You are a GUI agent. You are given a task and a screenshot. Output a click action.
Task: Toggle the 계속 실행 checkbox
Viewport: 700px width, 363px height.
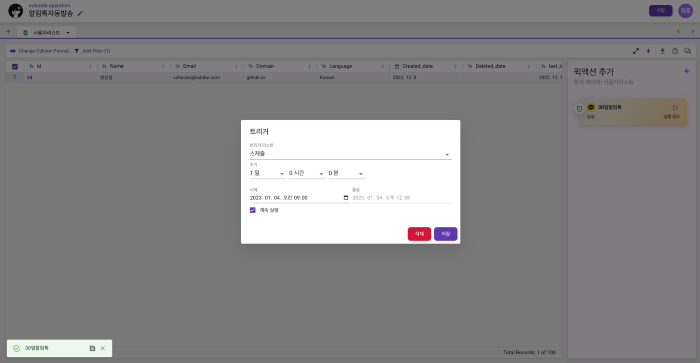(x=253, y=210)
